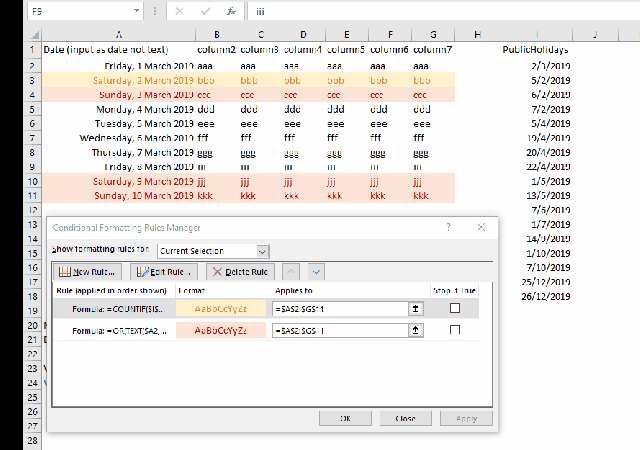Click the formula bar input showing iii
Image resolution: width=640 pixels, height=450 pixels.
coord(443,11)
